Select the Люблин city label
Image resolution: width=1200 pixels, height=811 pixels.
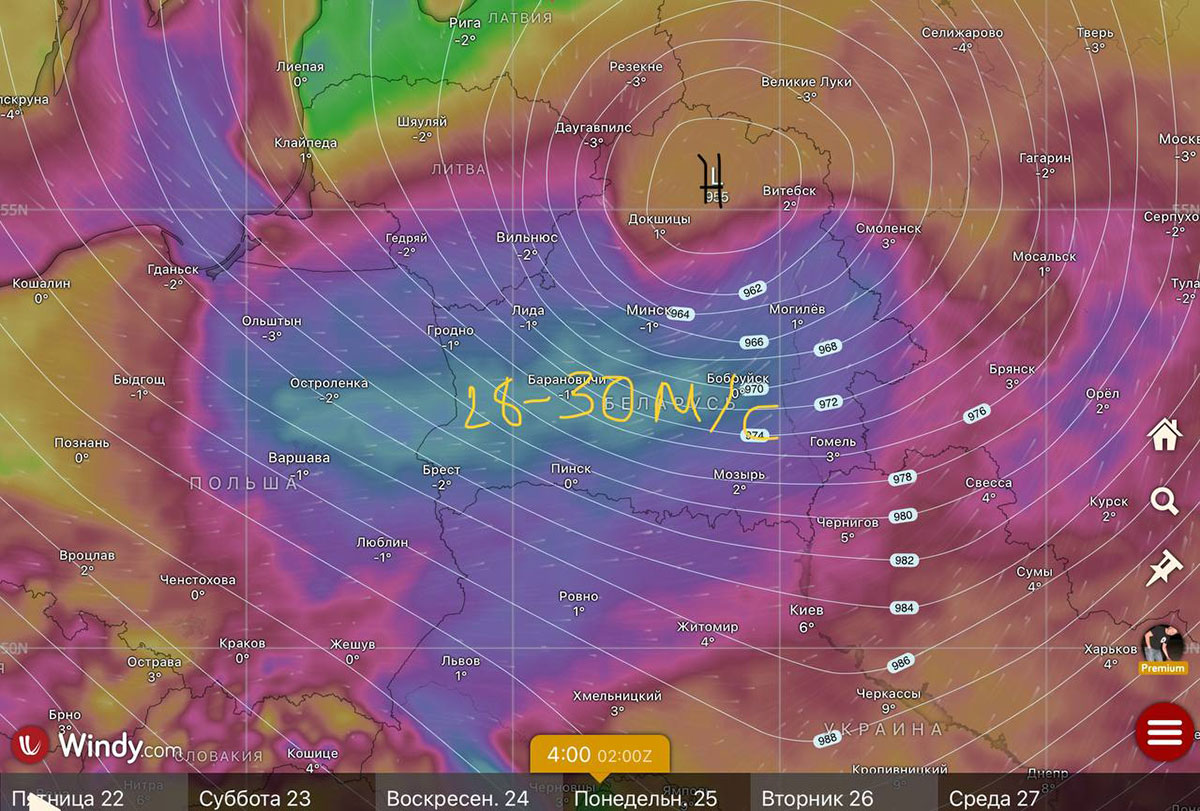pos(382,542)
